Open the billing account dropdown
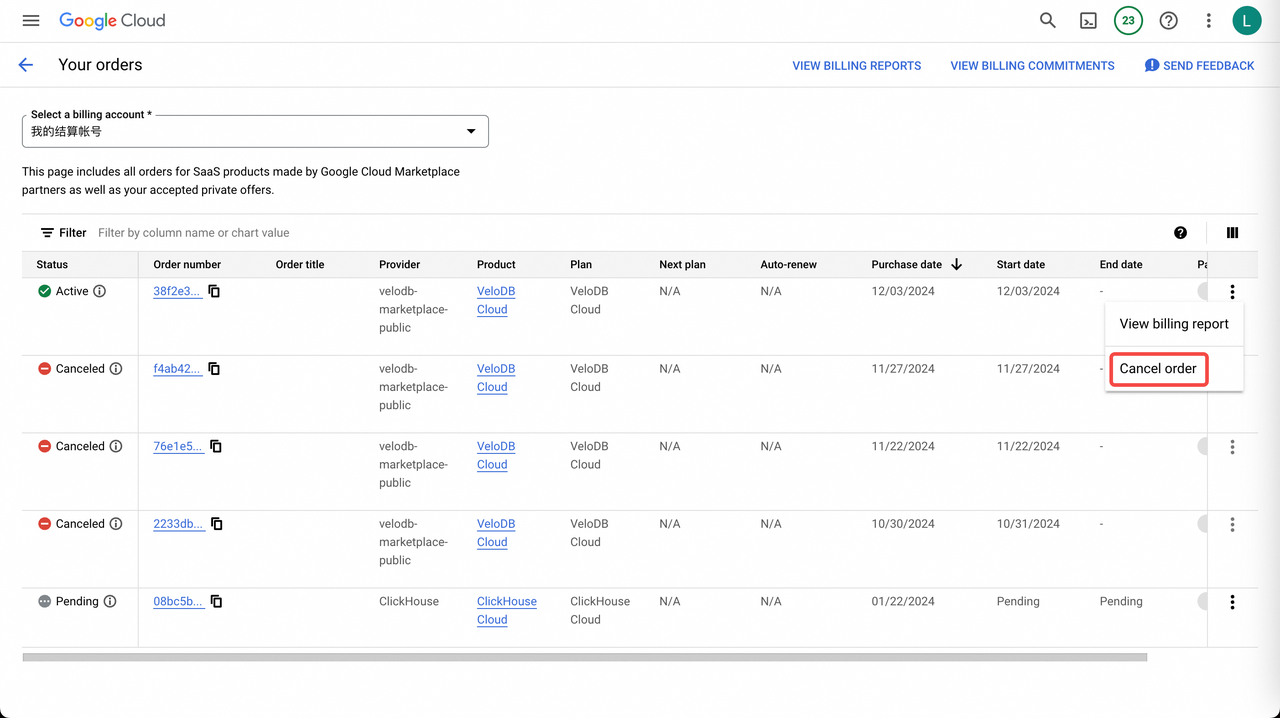Image resolution: width=1280 pixels, height=718 pixels. [470, 130]
